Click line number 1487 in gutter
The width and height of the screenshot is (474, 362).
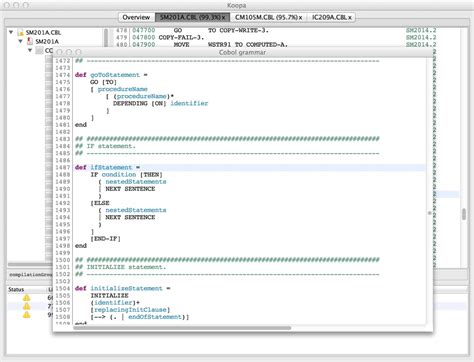63,167
